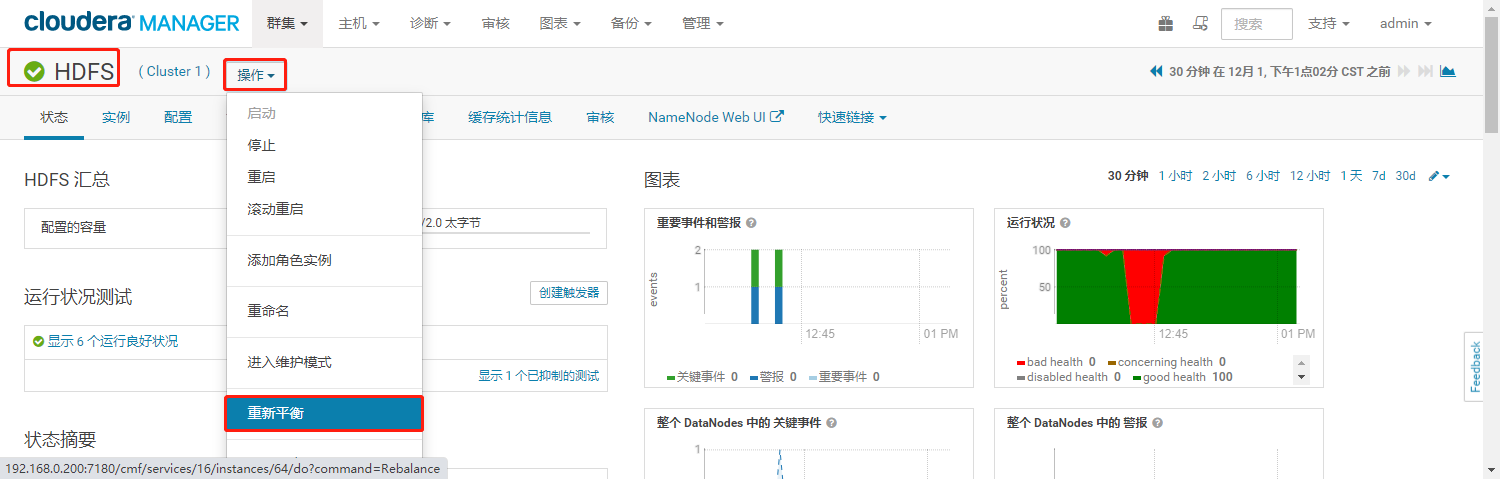Select 重启 from the actions menu
This screenshot has width=1500, height=479.
(x=325, y=177)
